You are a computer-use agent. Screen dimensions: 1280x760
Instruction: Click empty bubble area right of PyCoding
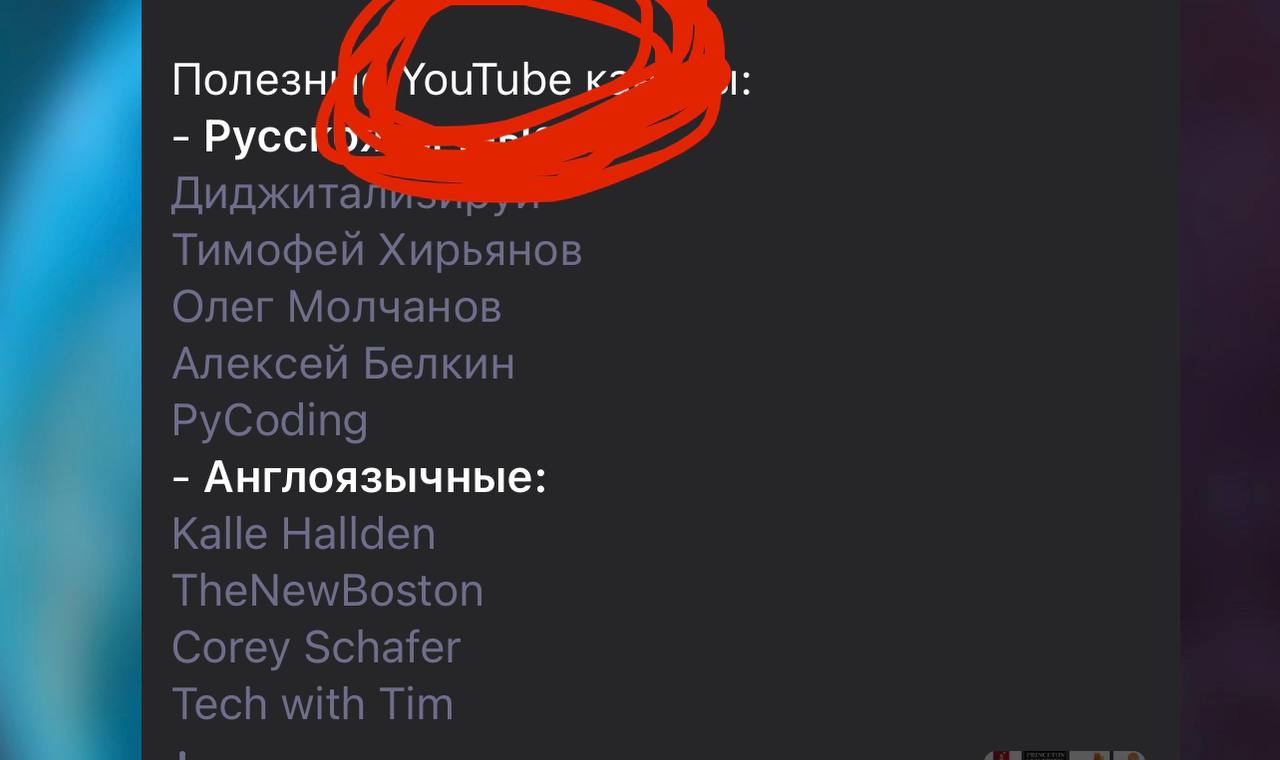click(770, 421)
